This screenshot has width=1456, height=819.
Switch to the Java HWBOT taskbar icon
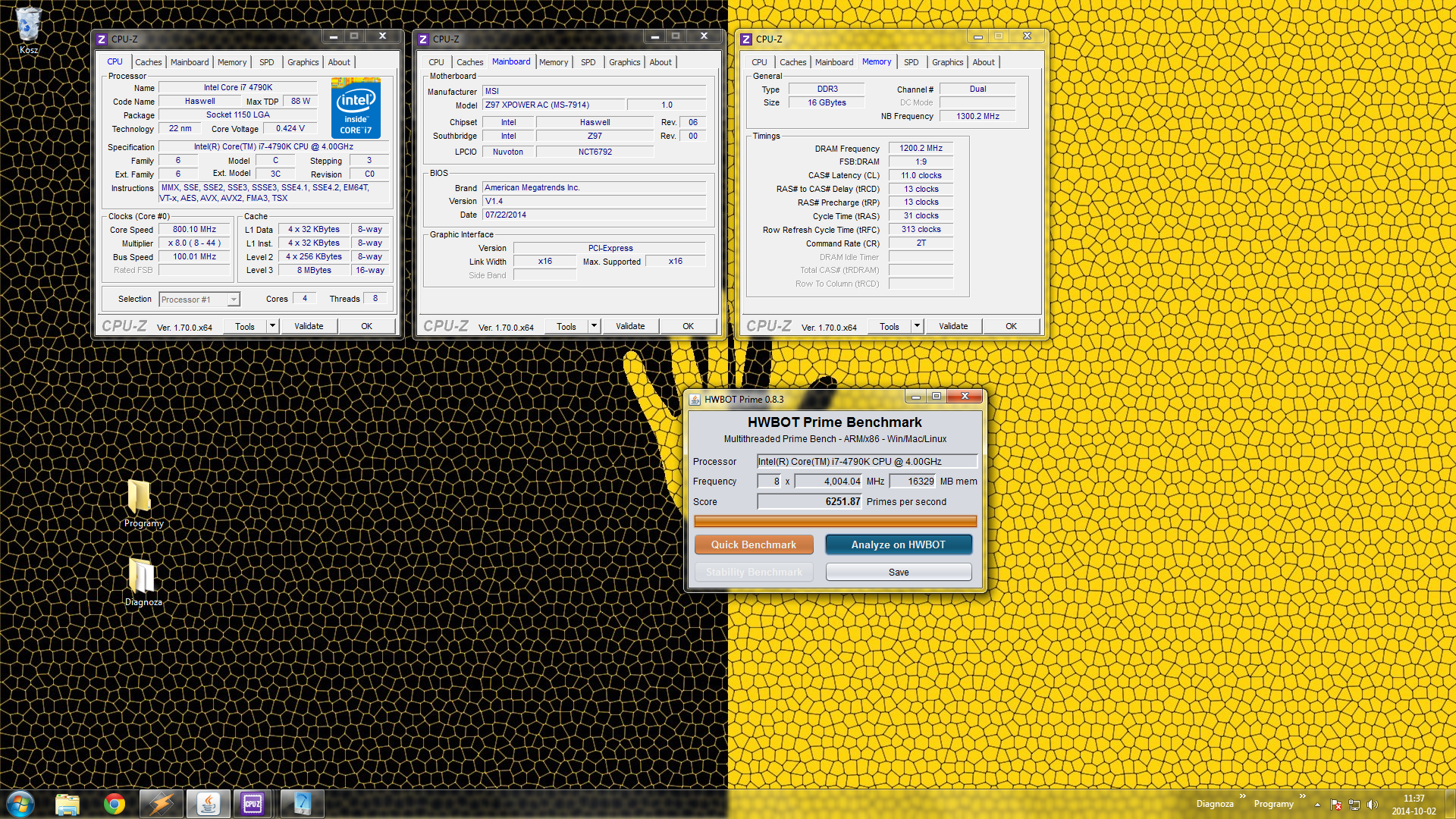(209, 804)
